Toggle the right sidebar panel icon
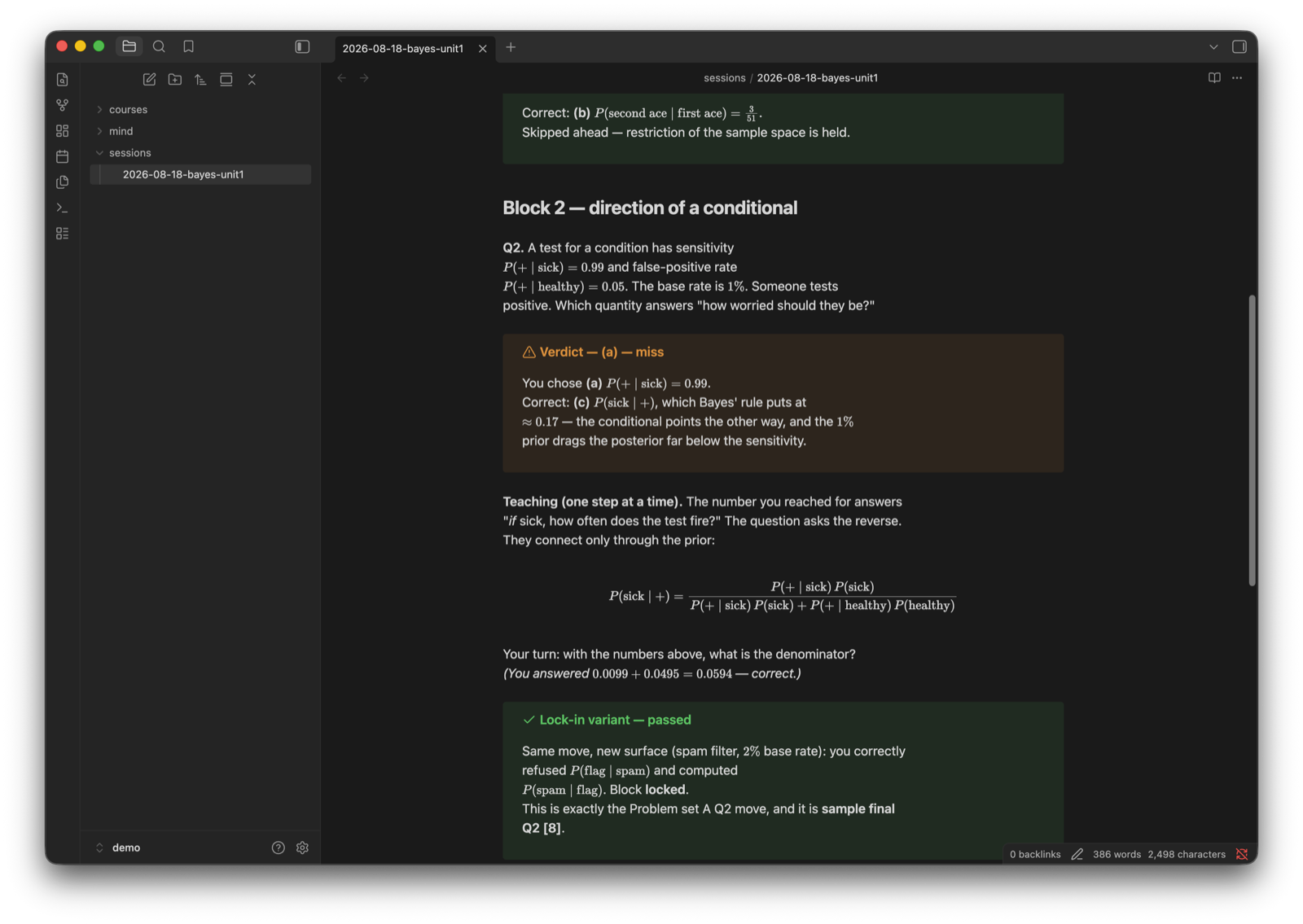The image size is (1303, 924). coord(1239,46)
